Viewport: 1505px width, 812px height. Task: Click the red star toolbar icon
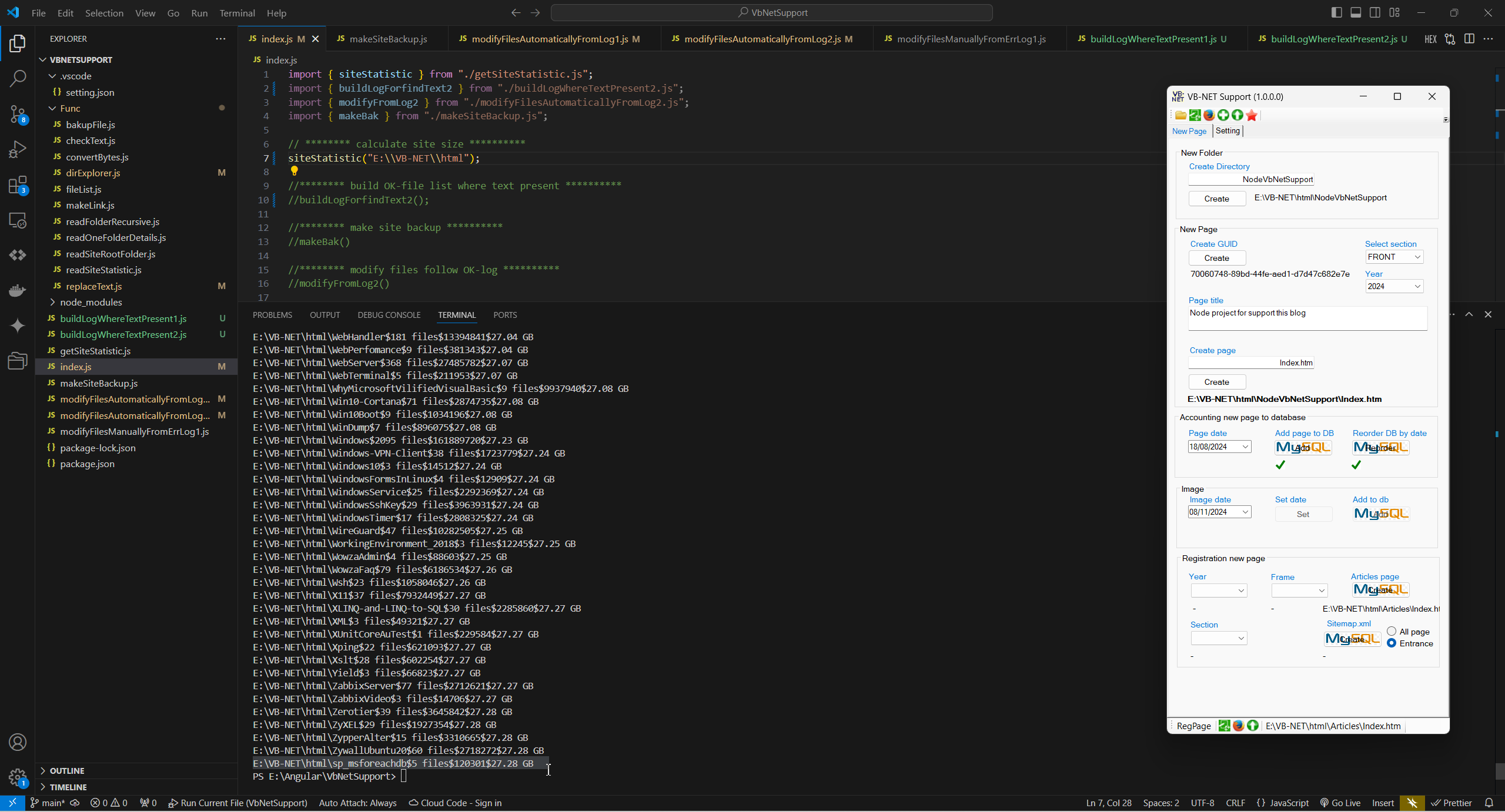click(1252, 115)
